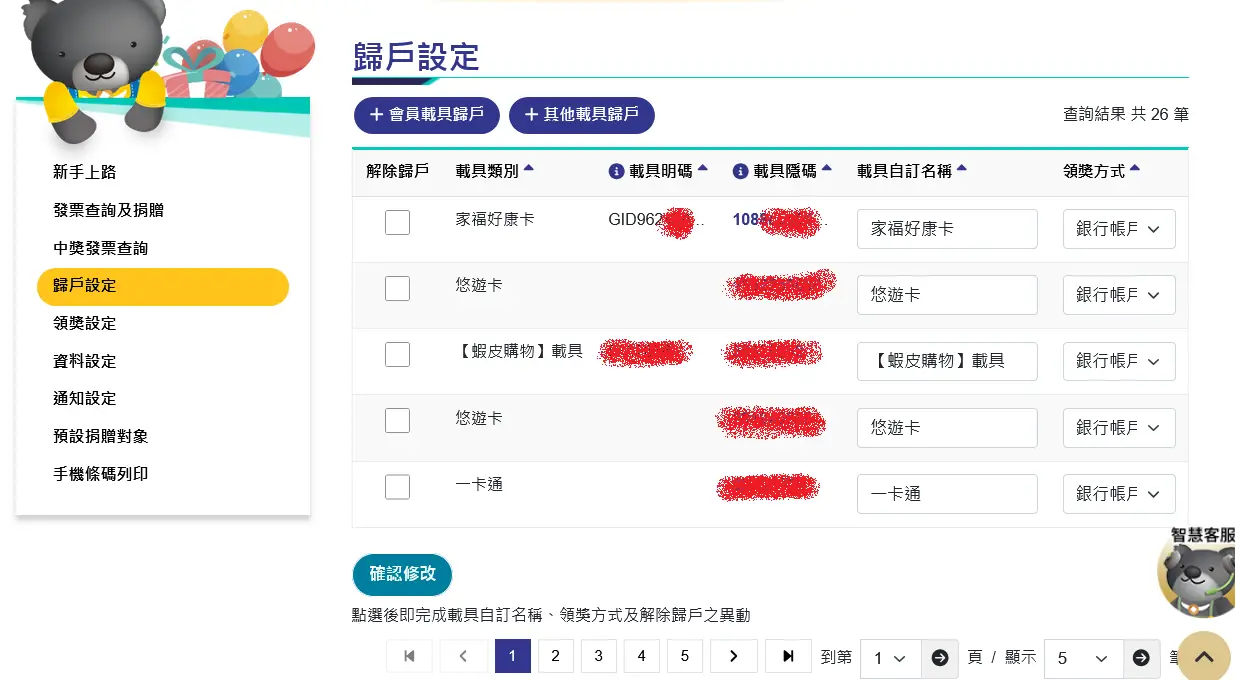Open 領獎方式 dropdown for 家福好康卡

(1118, 229)
